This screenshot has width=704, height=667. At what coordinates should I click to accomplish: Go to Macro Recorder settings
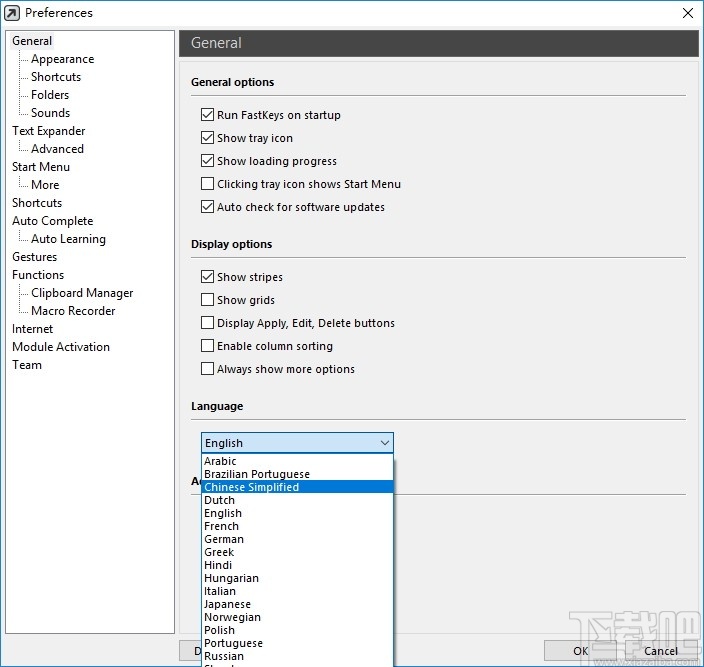[73, 311]
